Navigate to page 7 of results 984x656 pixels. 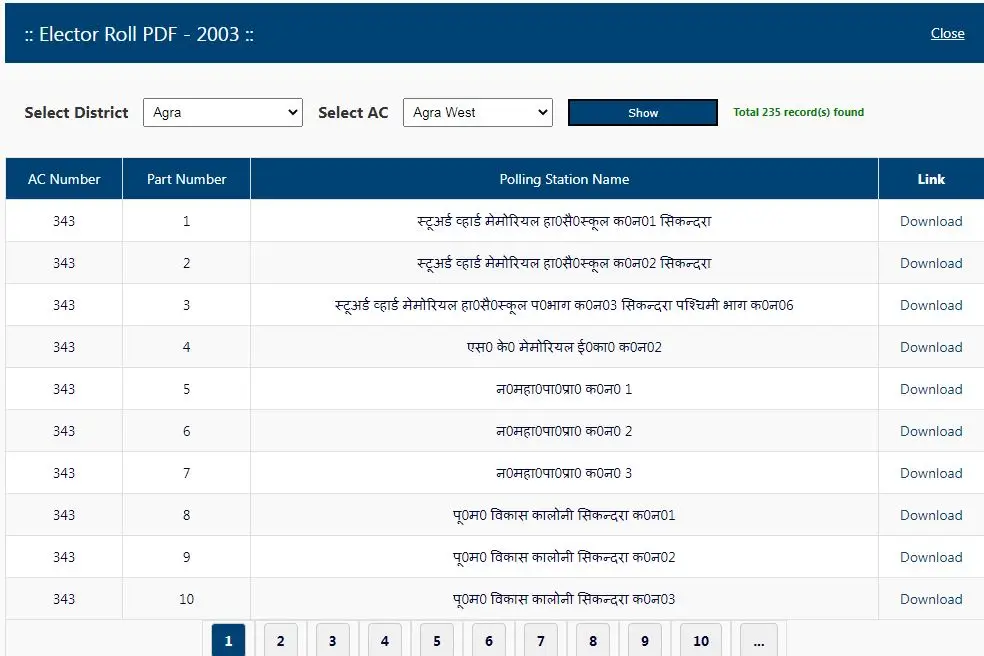pyautogui.click(x=541, y=641)
